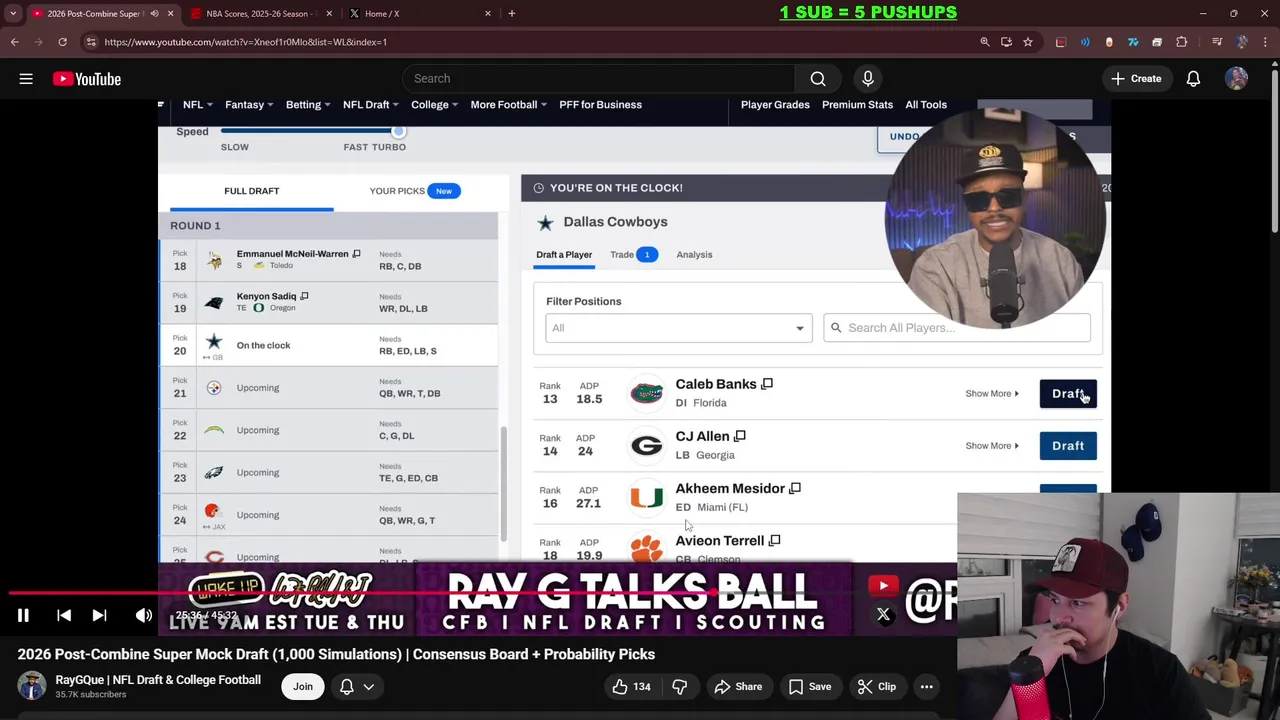The width and height of the screenshot is (1280, 720).
Task: Jump to the previous video in playlist
Action: [x=64, y=616]
